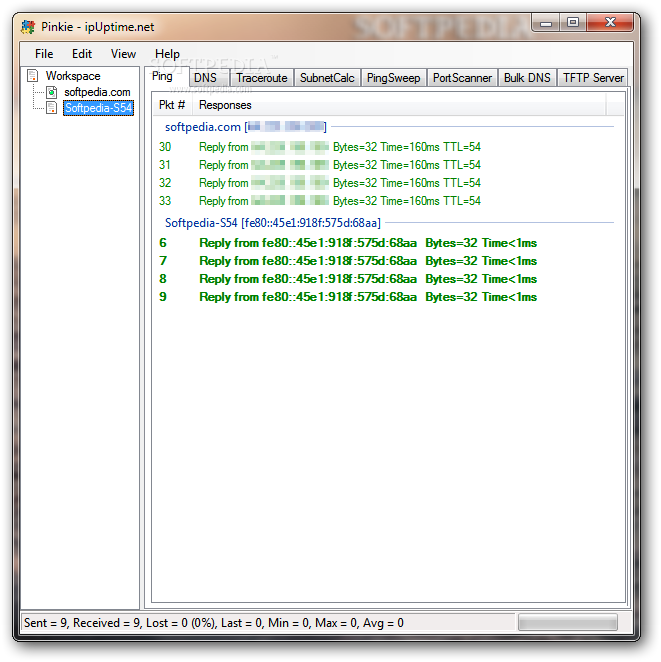
Task: Switch to the PingSweep tab
Action: click(393, 78)
